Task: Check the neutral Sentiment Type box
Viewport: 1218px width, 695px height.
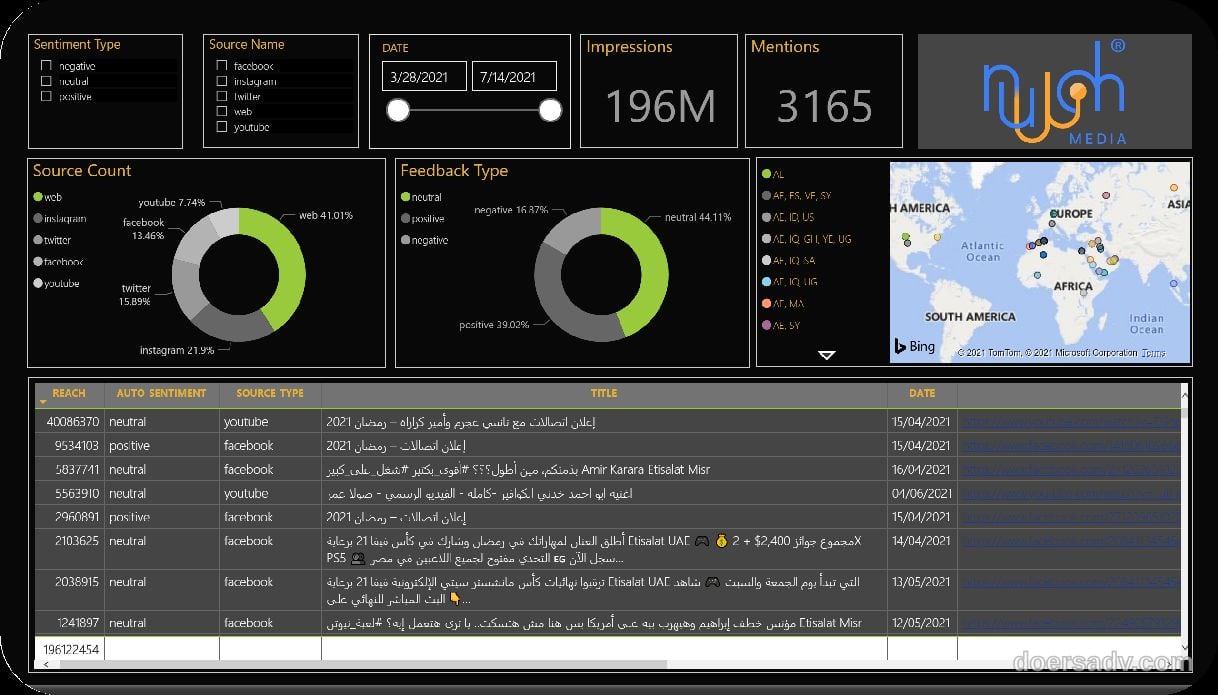Action: point(46,81)
